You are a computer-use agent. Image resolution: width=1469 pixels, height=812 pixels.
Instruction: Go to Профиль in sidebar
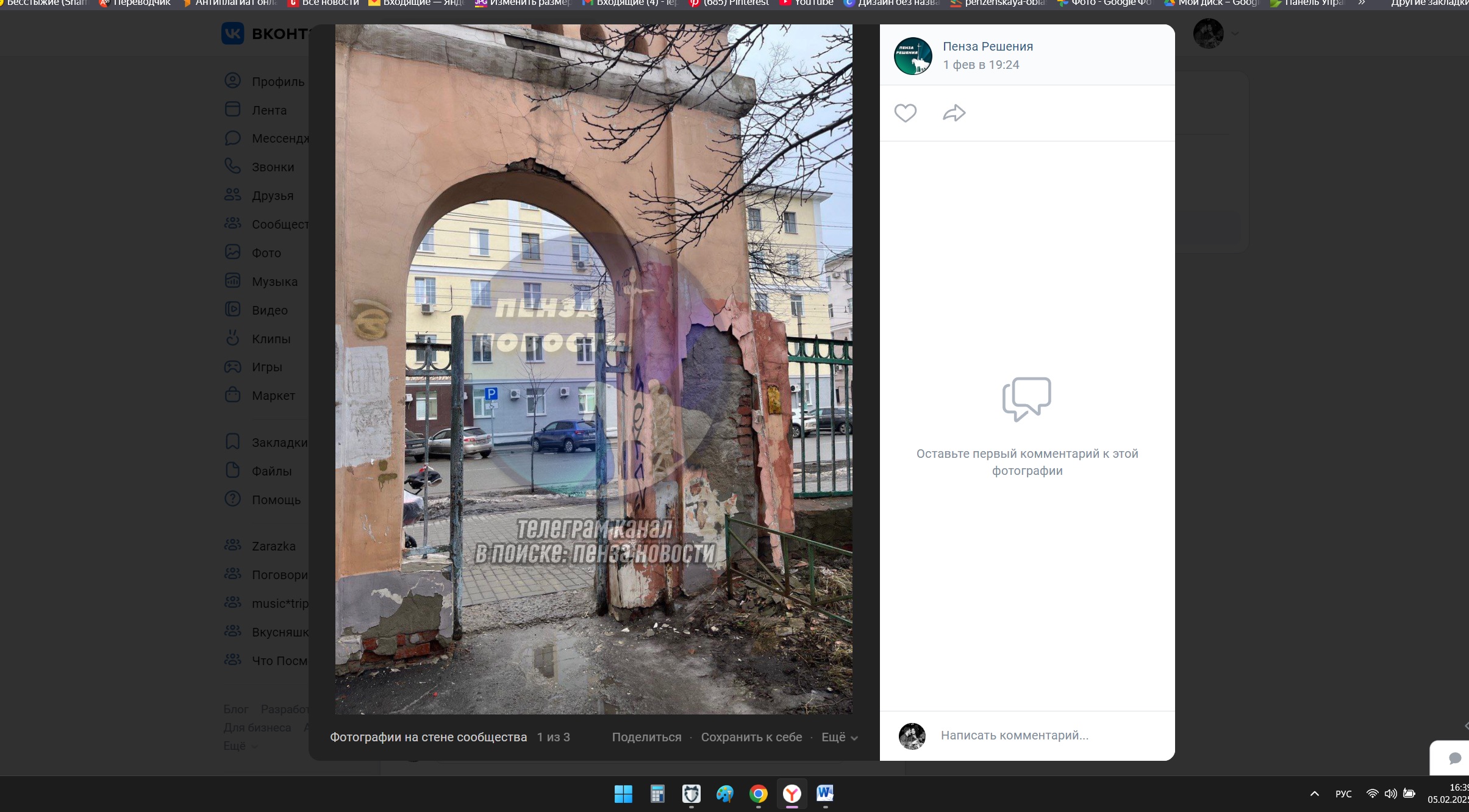pos(277,82)
